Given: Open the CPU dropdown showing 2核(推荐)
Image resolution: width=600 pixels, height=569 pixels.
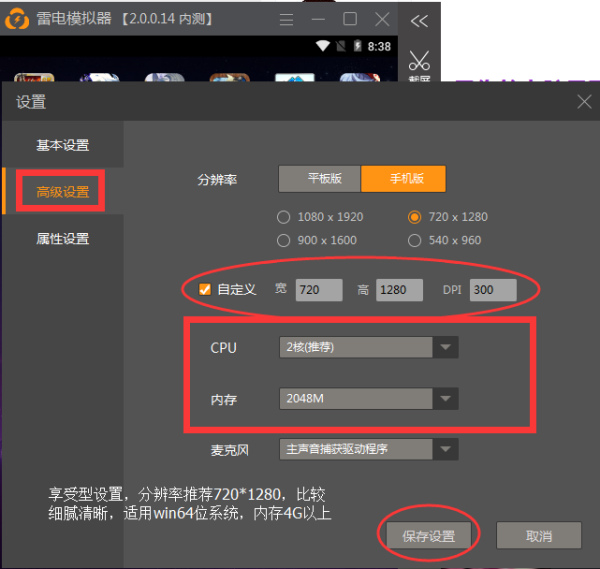Looking at the screenshot, I should click(369, 347).
